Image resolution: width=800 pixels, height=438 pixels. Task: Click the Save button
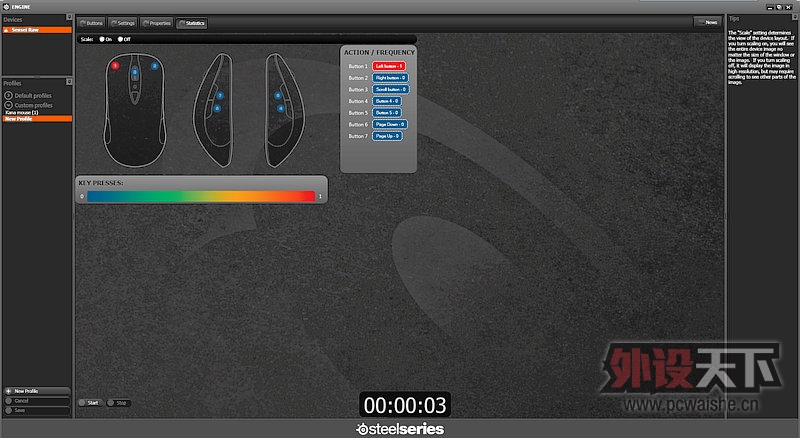(x=37, y=410)
